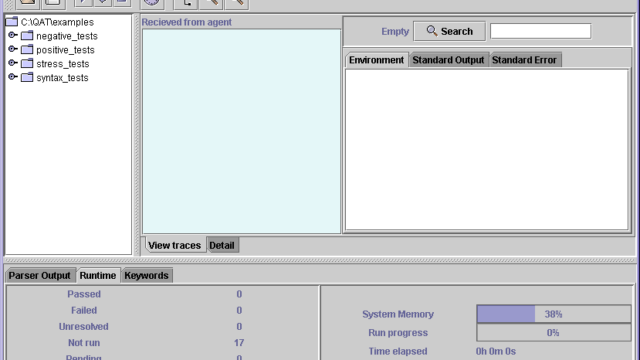Expand the positive_tests folder node
The height and width of the screenshot is (360, 640).
13,49
